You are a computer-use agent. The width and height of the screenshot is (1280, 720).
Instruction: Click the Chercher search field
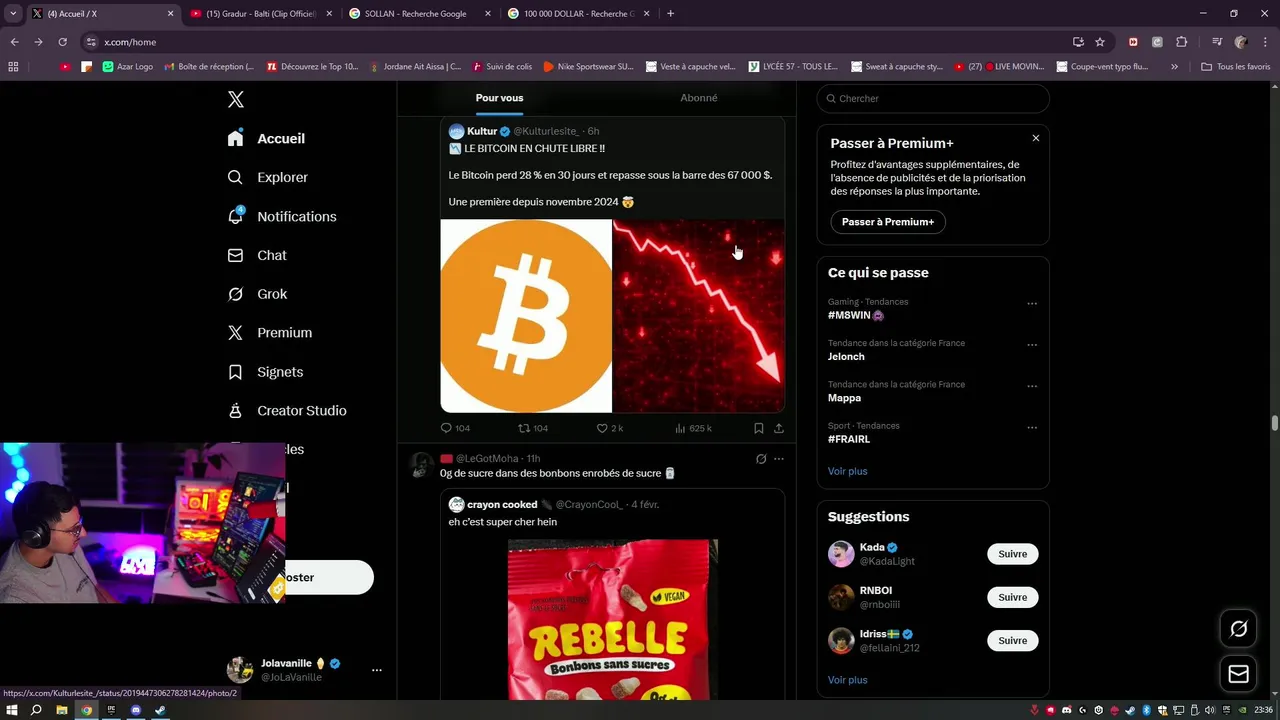(x=933, y=98)
